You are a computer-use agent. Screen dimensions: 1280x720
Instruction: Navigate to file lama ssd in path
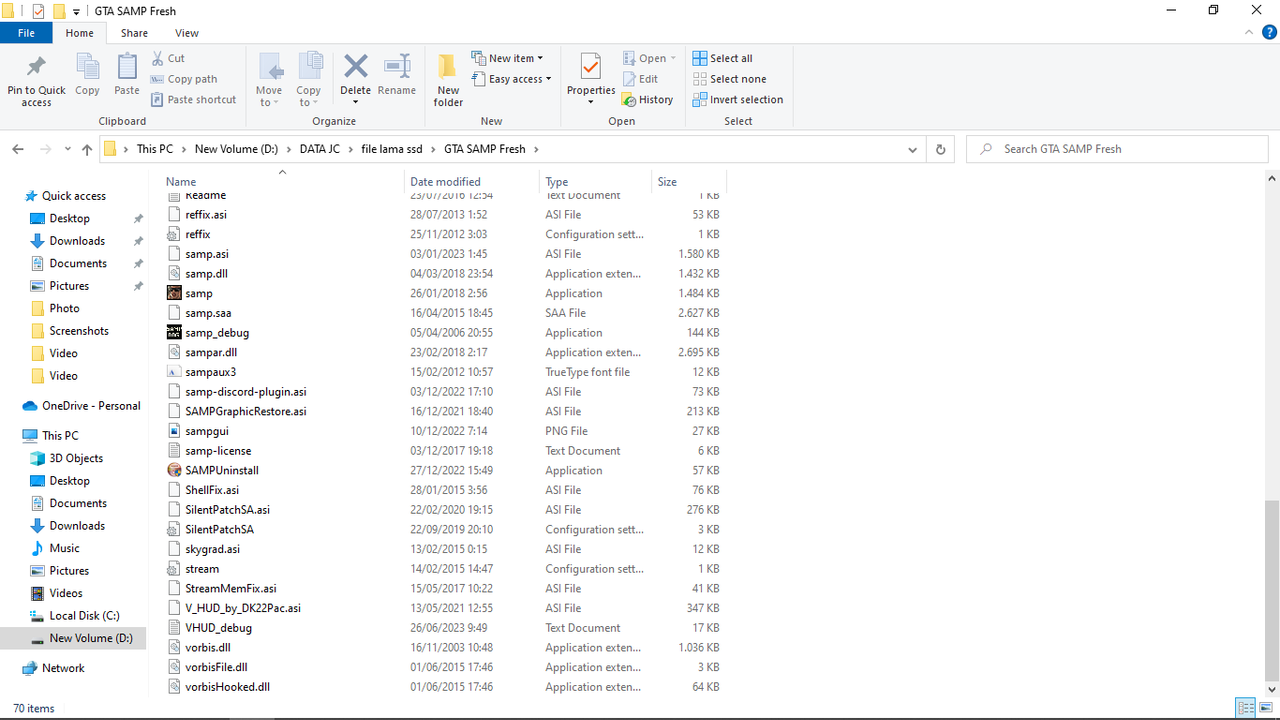(392, 149)
